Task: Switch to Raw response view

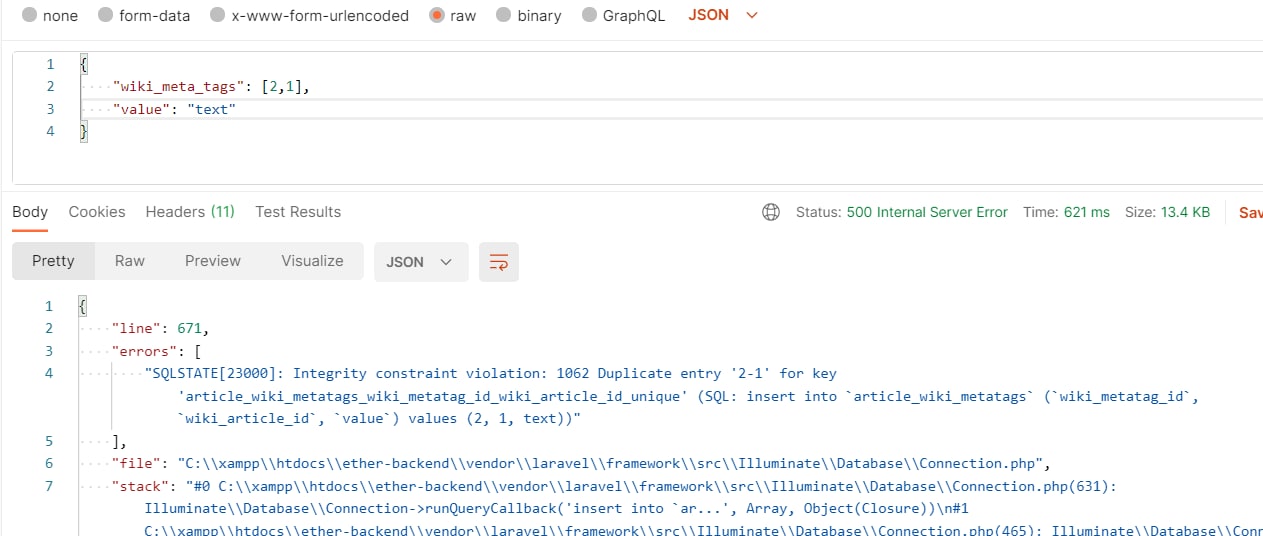Action: point(130,261)
